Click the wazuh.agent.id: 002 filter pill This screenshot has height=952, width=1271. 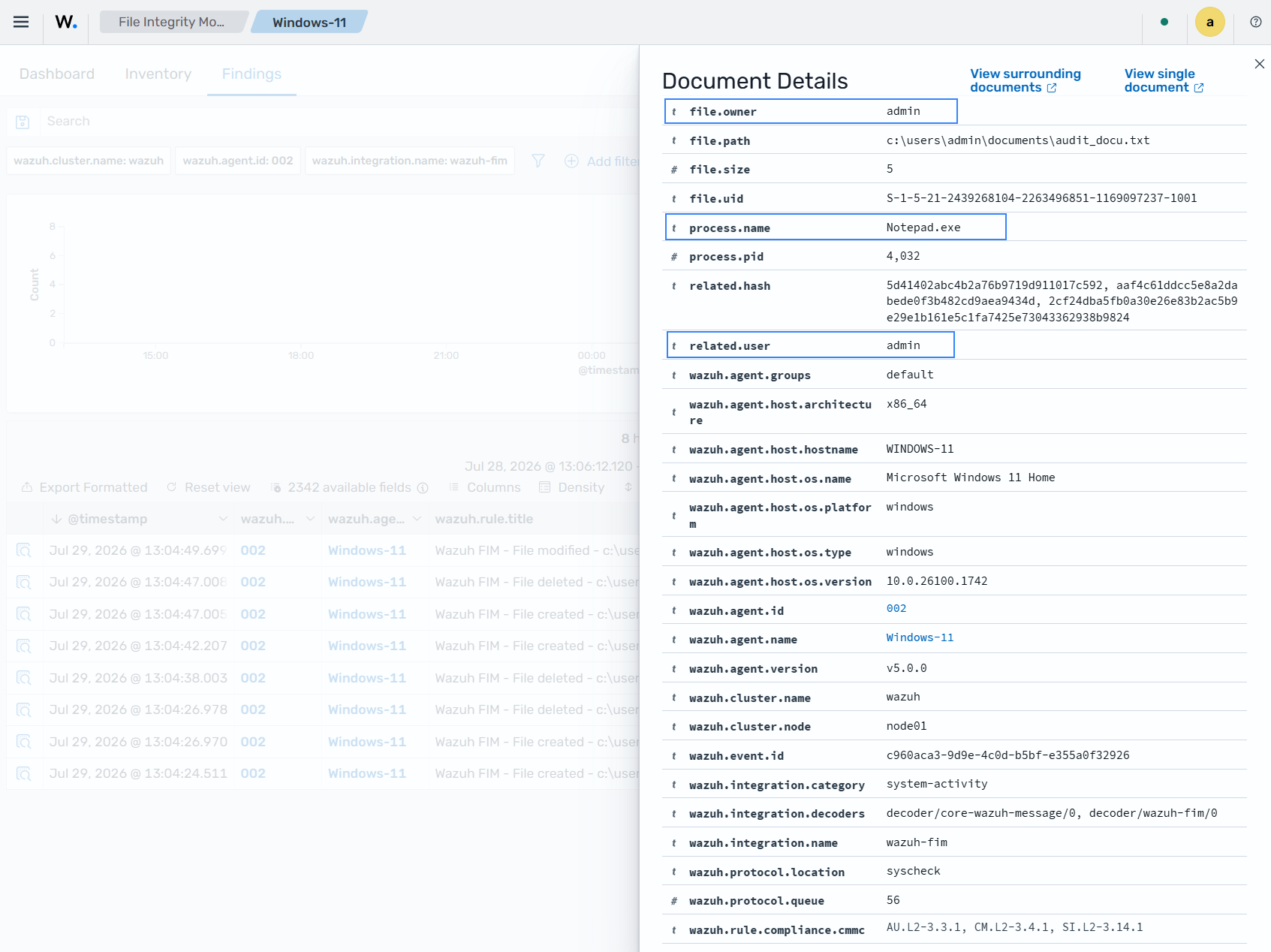point(238,161)
